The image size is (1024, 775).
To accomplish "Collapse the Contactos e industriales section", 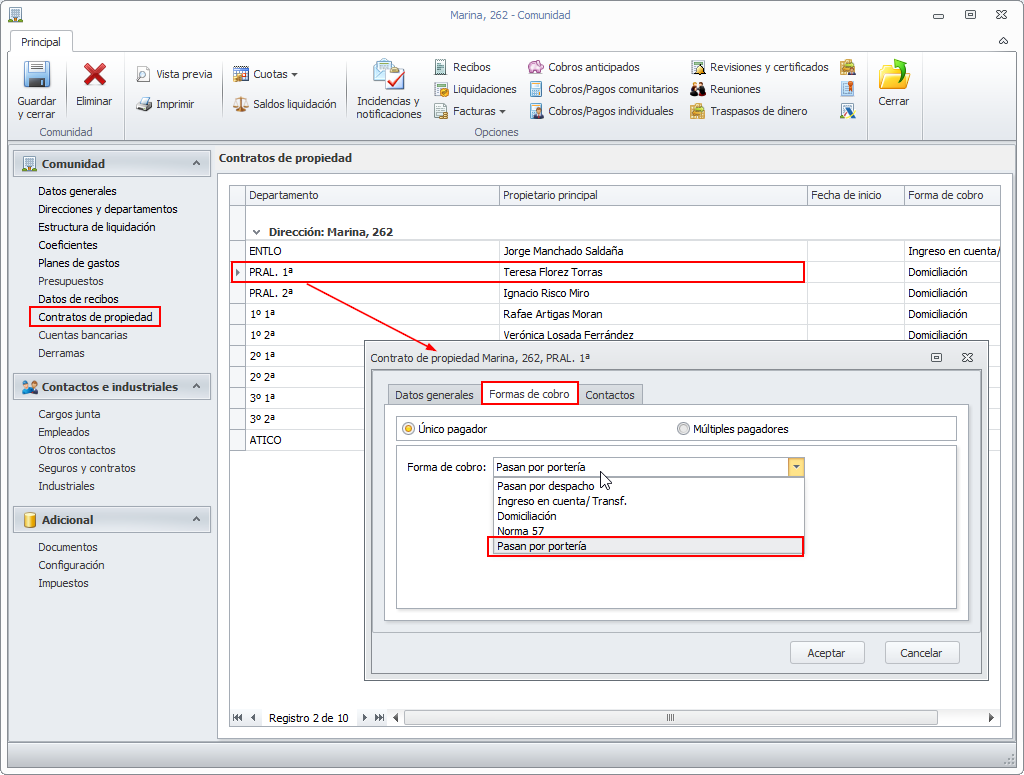I will coord(196,387).
